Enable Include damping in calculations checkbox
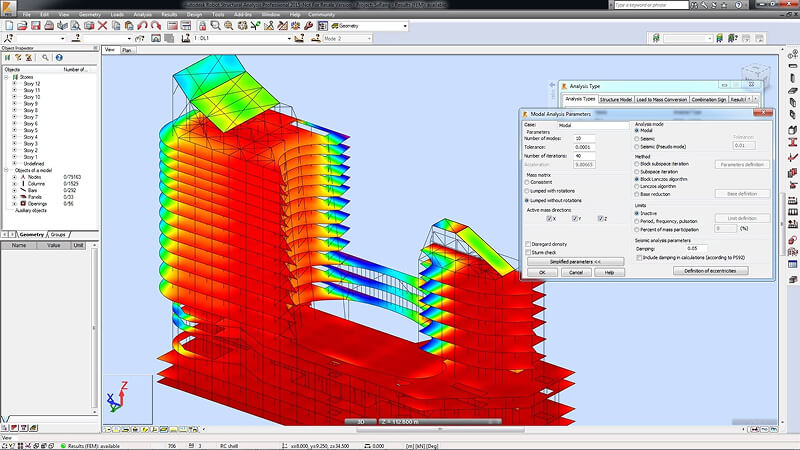Viewport: 800px width, 450px height. (x=639, y=258)
